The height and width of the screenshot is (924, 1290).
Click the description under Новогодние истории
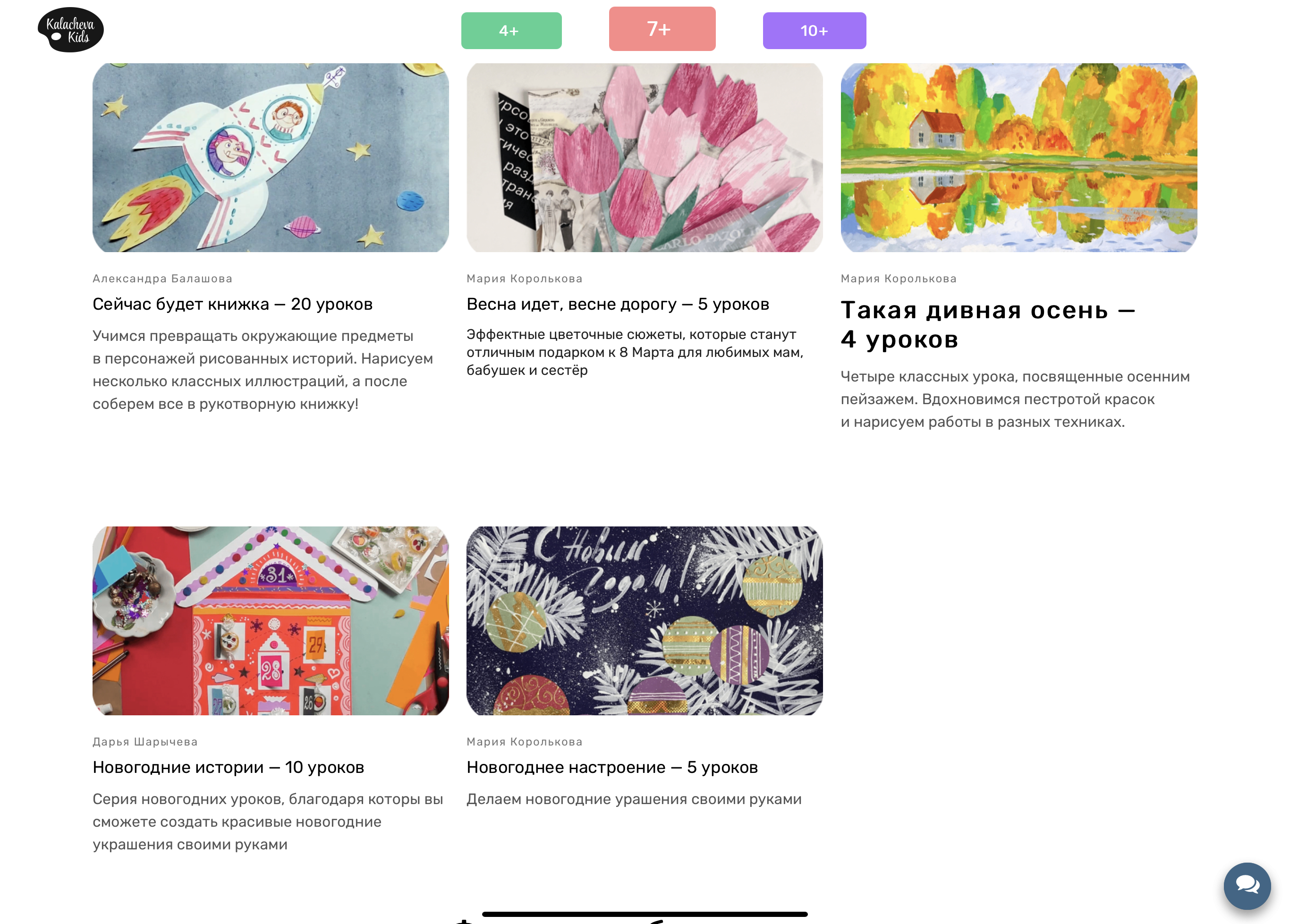click(x=267, y=822)
